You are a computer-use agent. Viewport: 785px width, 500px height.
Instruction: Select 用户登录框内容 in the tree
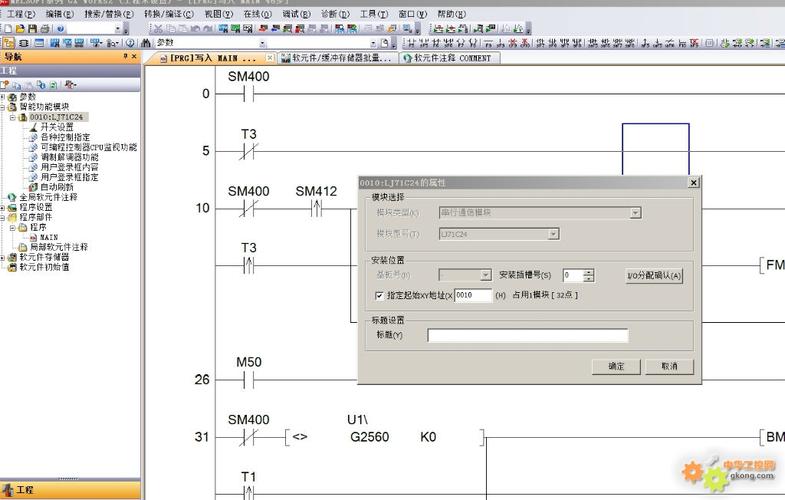tap(69, 167)
